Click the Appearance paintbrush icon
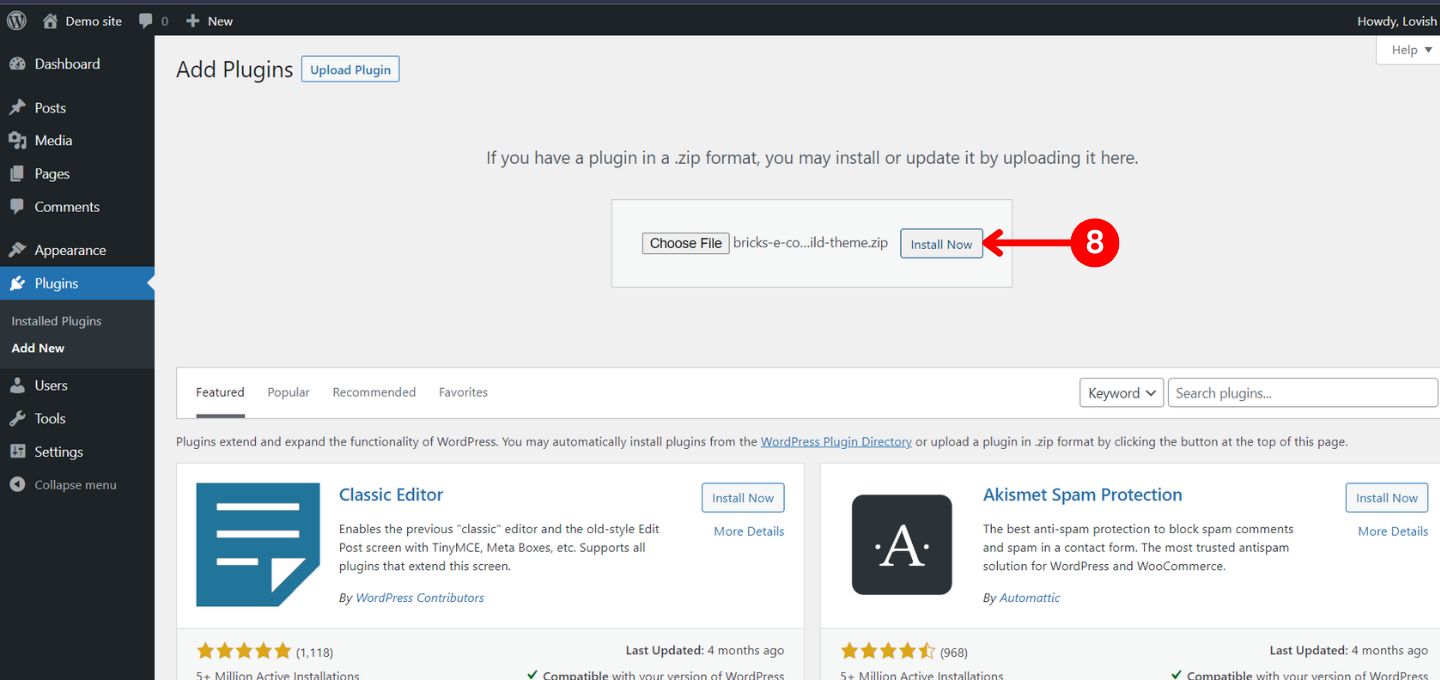The image size is (1440, 680). pyautogui.click(x=17, y=250)
